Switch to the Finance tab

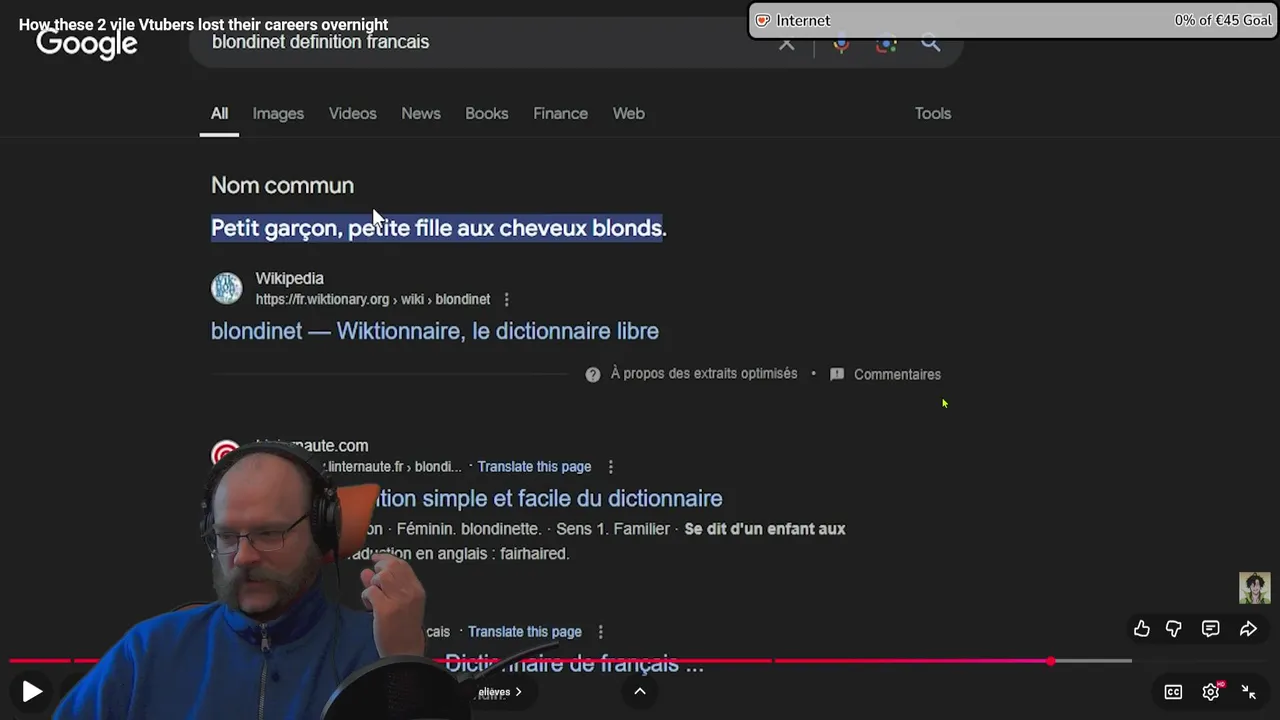(560, 114)
